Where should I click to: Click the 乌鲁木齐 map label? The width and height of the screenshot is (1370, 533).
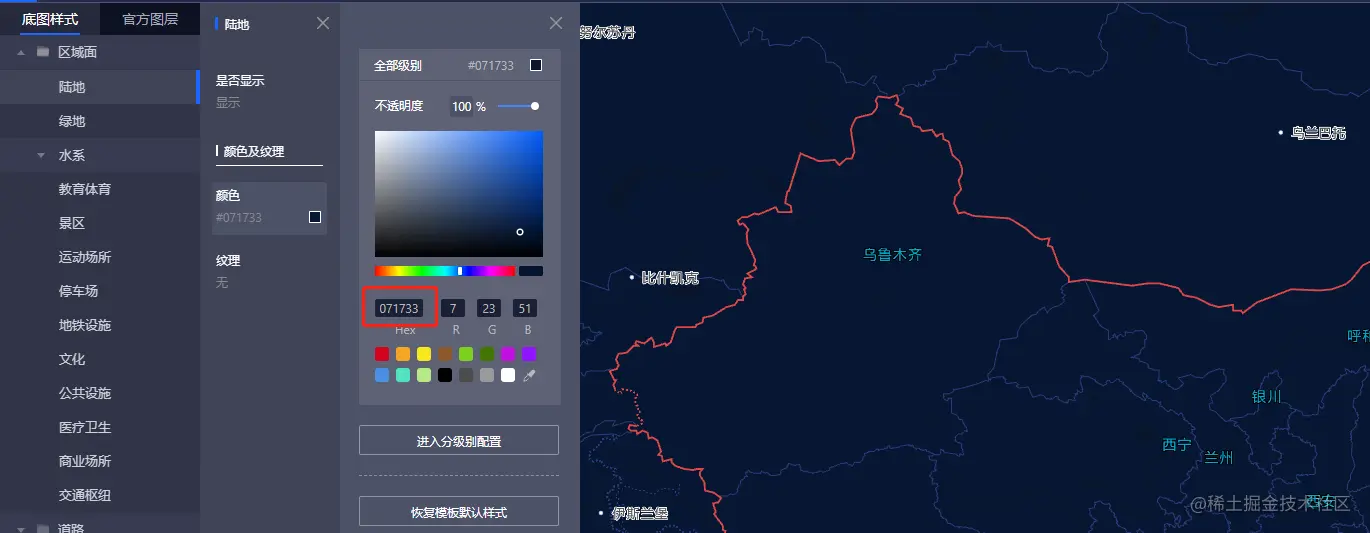[x=893, y=255]
